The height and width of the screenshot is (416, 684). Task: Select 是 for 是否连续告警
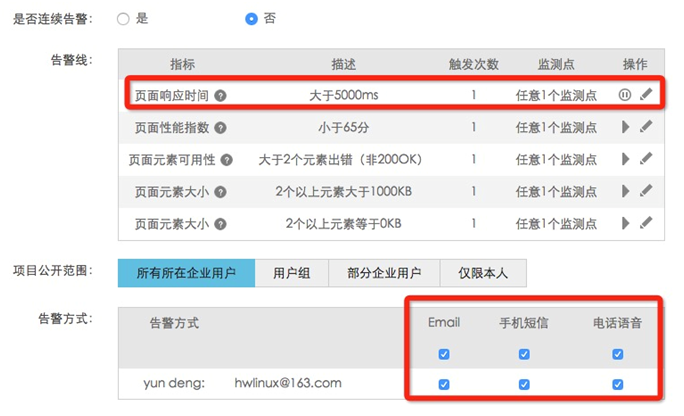point(123,19)
